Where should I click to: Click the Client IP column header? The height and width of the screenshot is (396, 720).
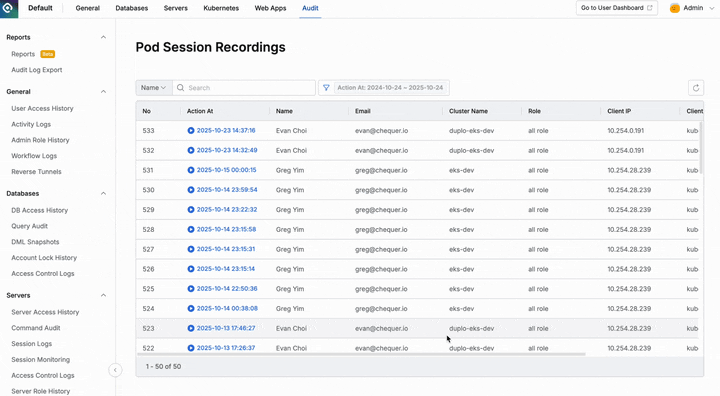619,111
